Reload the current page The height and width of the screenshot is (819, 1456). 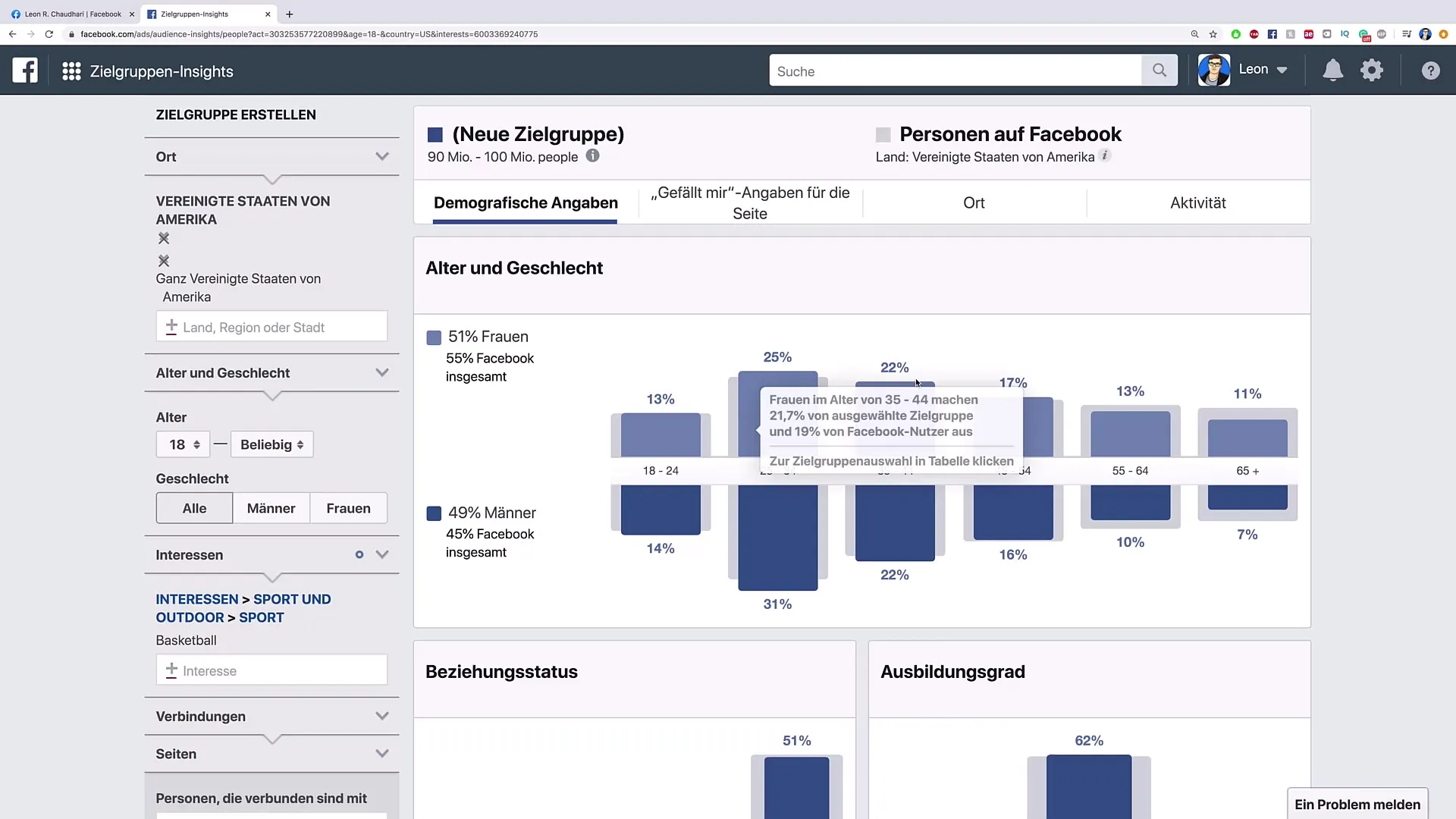tap(49, 34)
